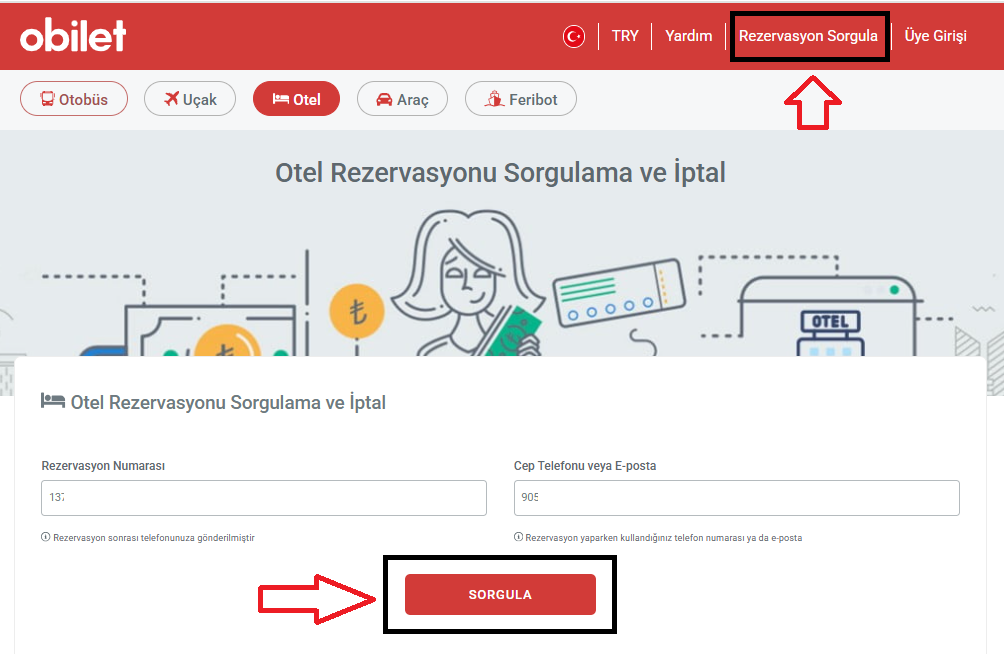Select the Turkish flag language icon
Screen dimensions: 1004x654
[574, 37]
